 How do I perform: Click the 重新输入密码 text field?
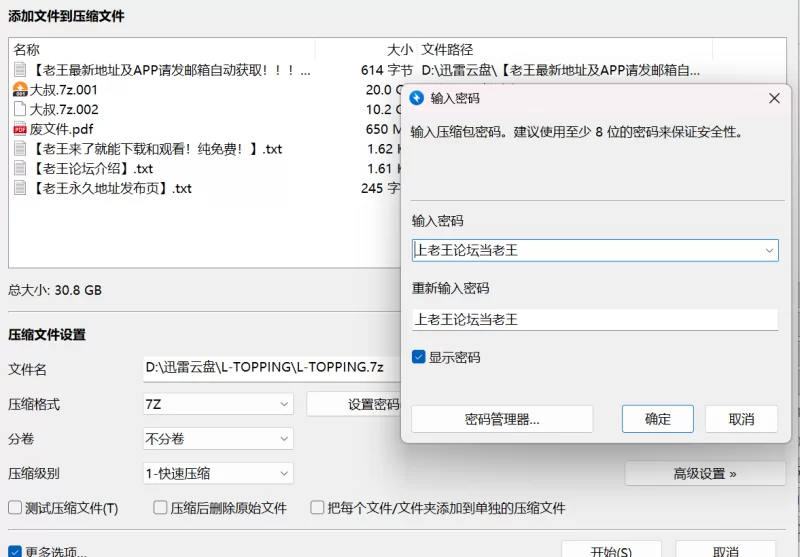(x=595, y=320)
